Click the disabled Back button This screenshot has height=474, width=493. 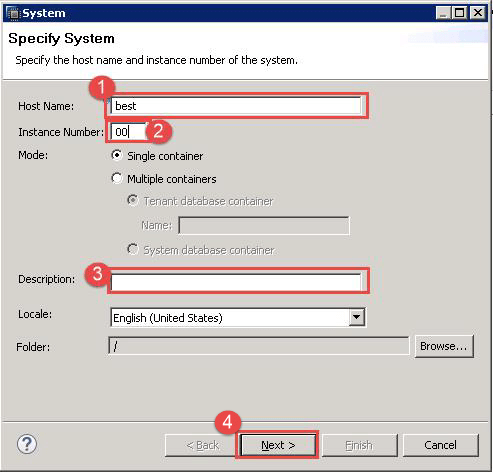tap(203, 445)
